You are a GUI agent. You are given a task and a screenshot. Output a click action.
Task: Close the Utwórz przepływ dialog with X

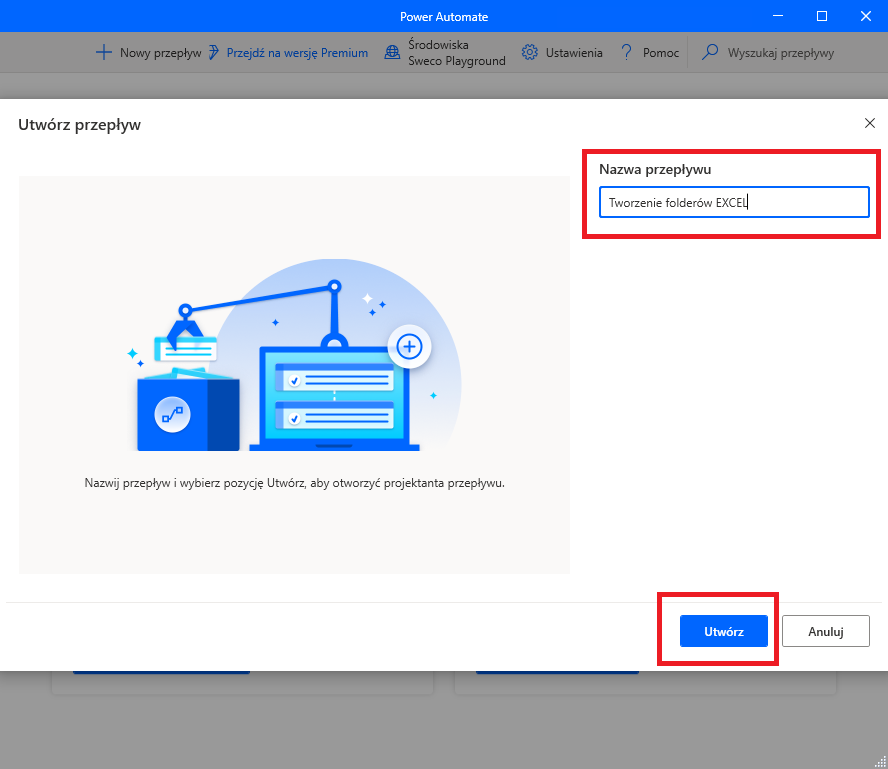[869, 123]
